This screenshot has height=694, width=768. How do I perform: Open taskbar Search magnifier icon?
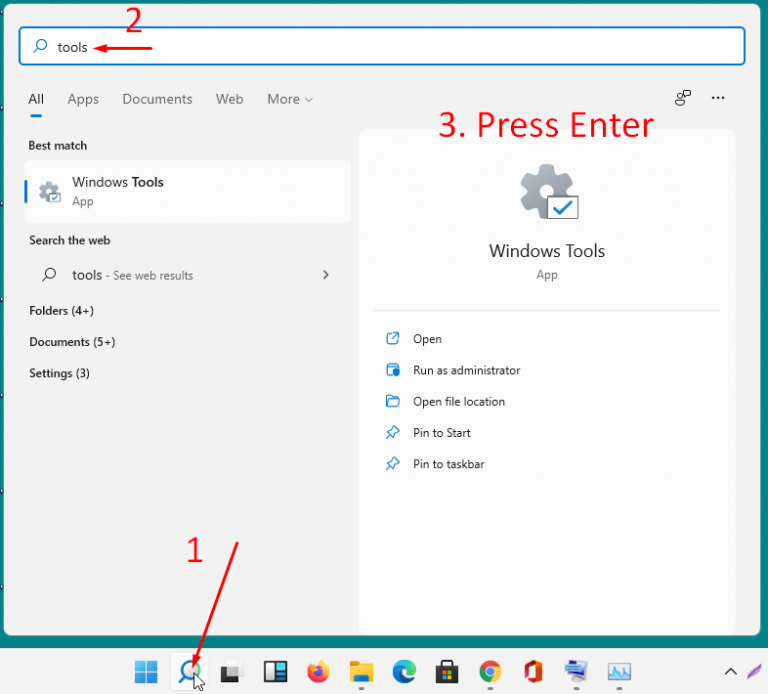tap(190, 671)
